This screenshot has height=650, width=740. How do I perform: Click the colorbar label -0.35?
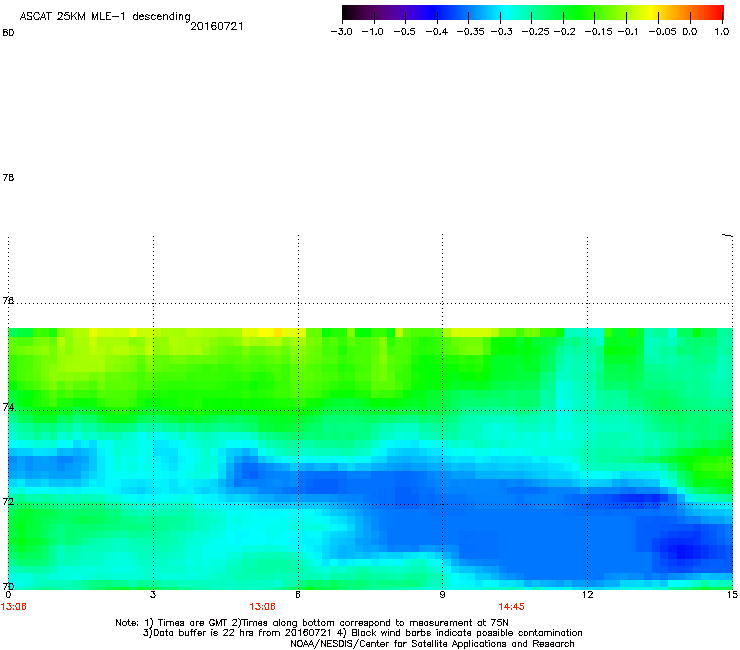click(471, 32)
